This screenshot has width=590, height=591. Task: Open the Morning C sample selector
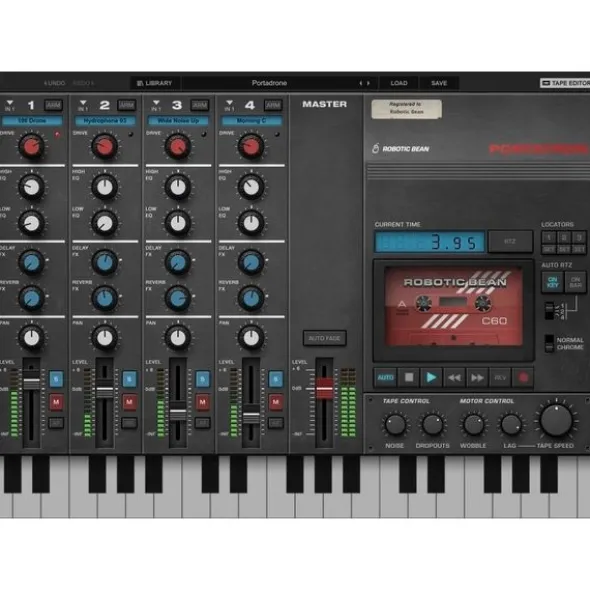point(251,121)
